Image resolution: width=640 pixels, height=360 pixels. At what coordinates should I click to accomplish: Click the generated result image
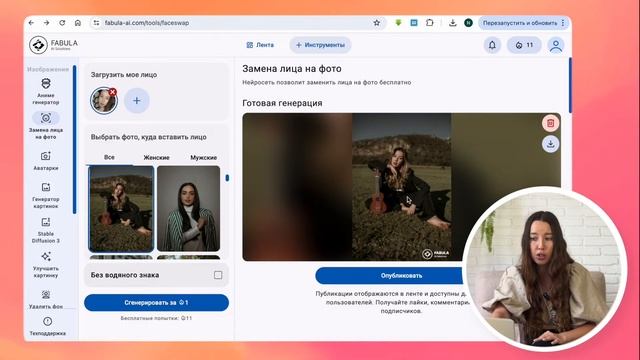click(x=401, y=187)
